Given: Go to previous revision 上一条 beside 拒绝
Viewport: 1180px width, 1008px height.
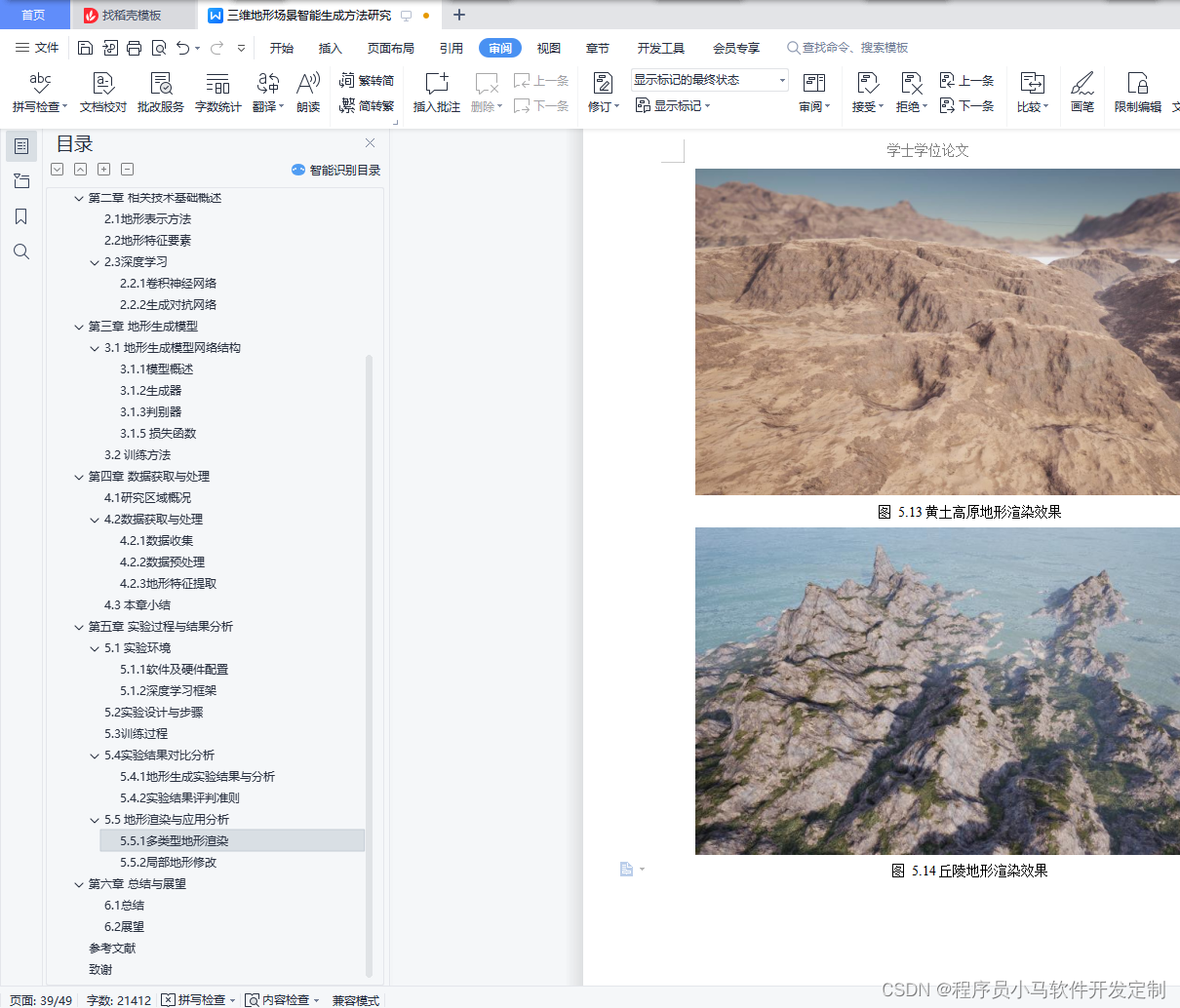Looking at the screenshot, I should tap(966, 80).
